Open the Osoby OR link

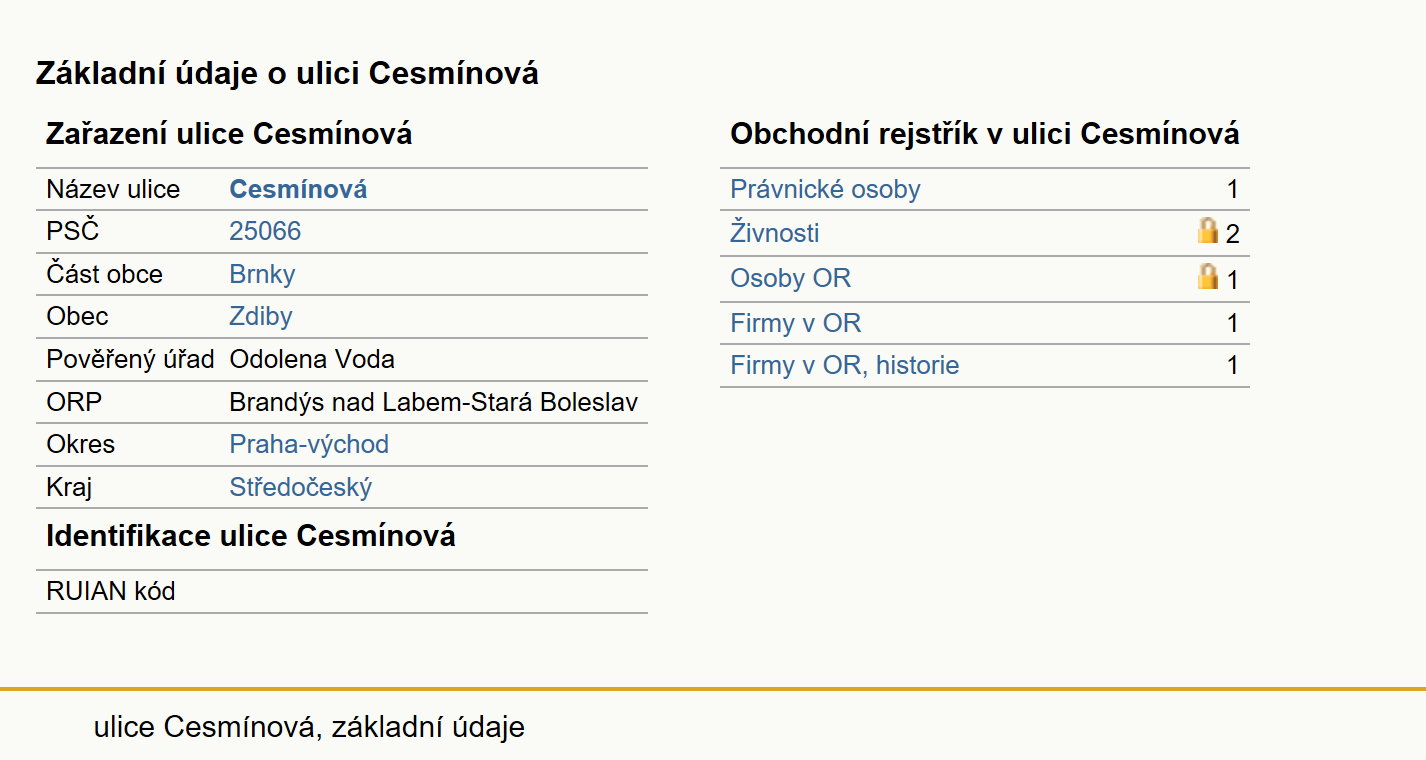point(791,278)
